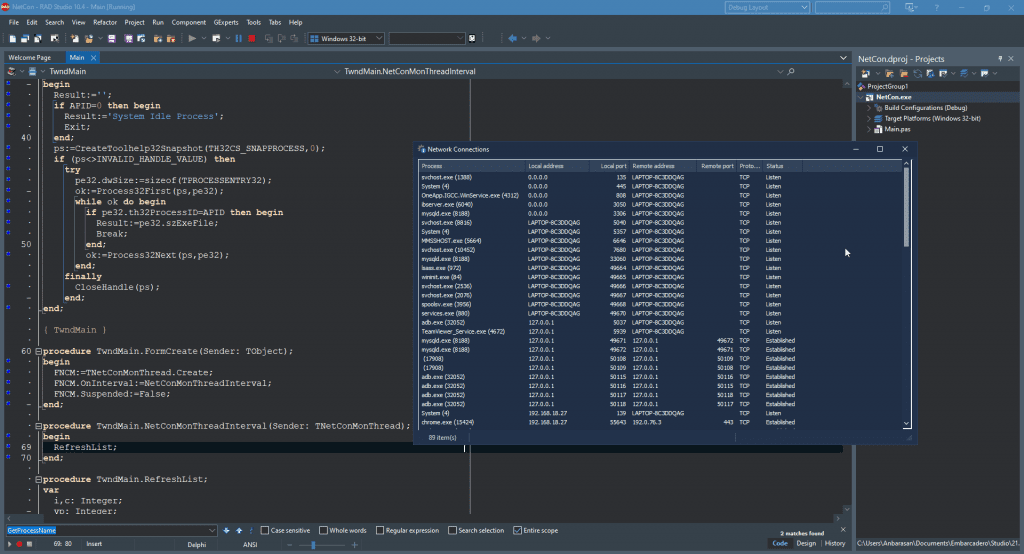Viewport: 1024px width, 554px height.
Task: Open the search history dropdown of find box
Action: pyautogui.click(x=212, y=530)
